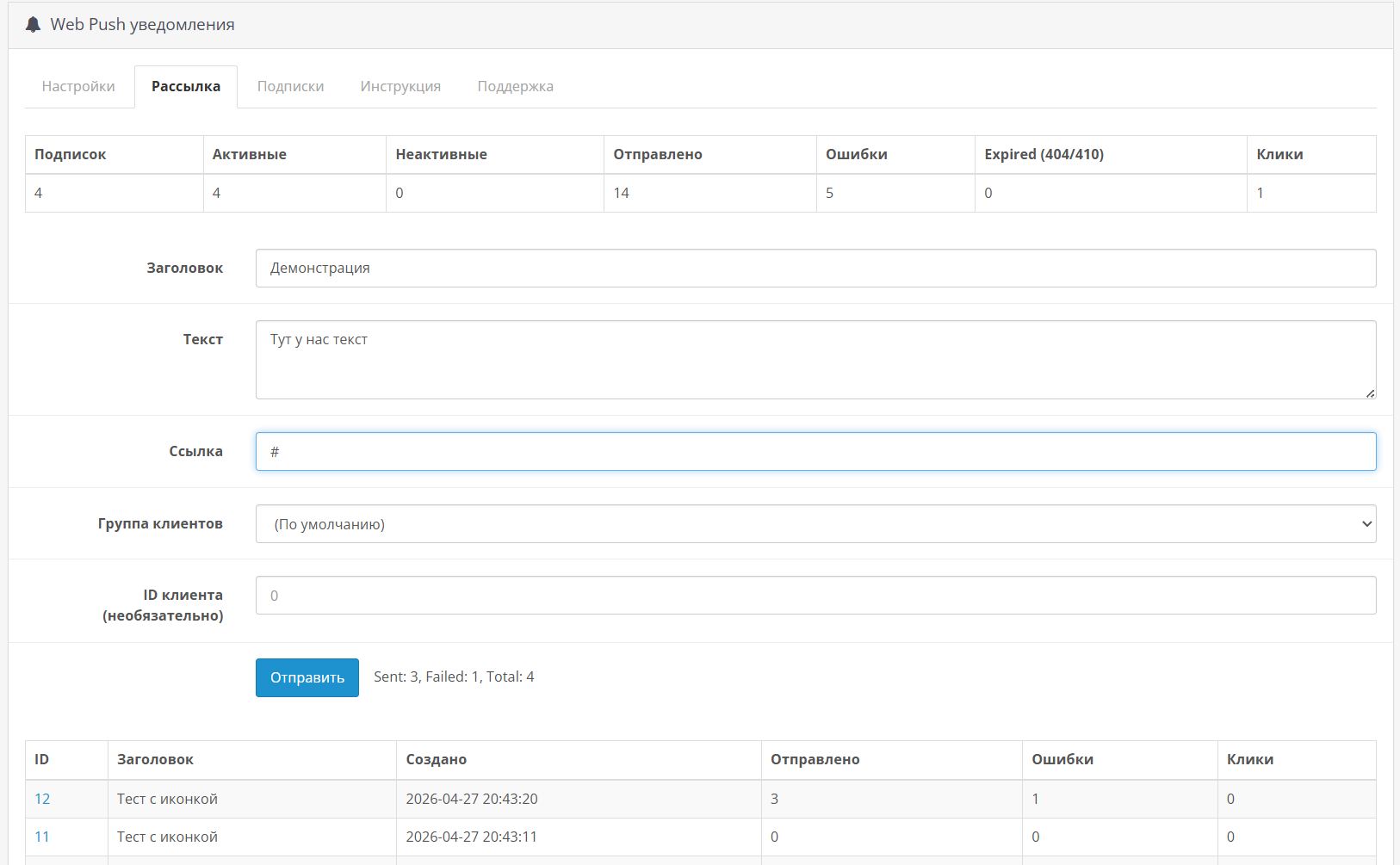Click the Ошибки header in stats table
This screenshot has width=1400, height=865.
[x=856, y=154]
